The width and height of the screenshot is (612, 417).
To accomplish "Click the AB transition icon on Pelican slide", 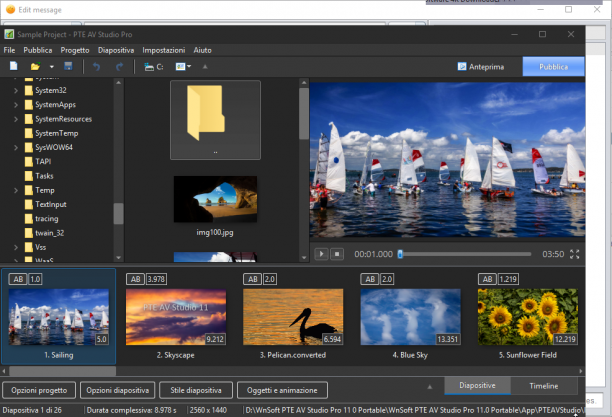I will [253, 279].
